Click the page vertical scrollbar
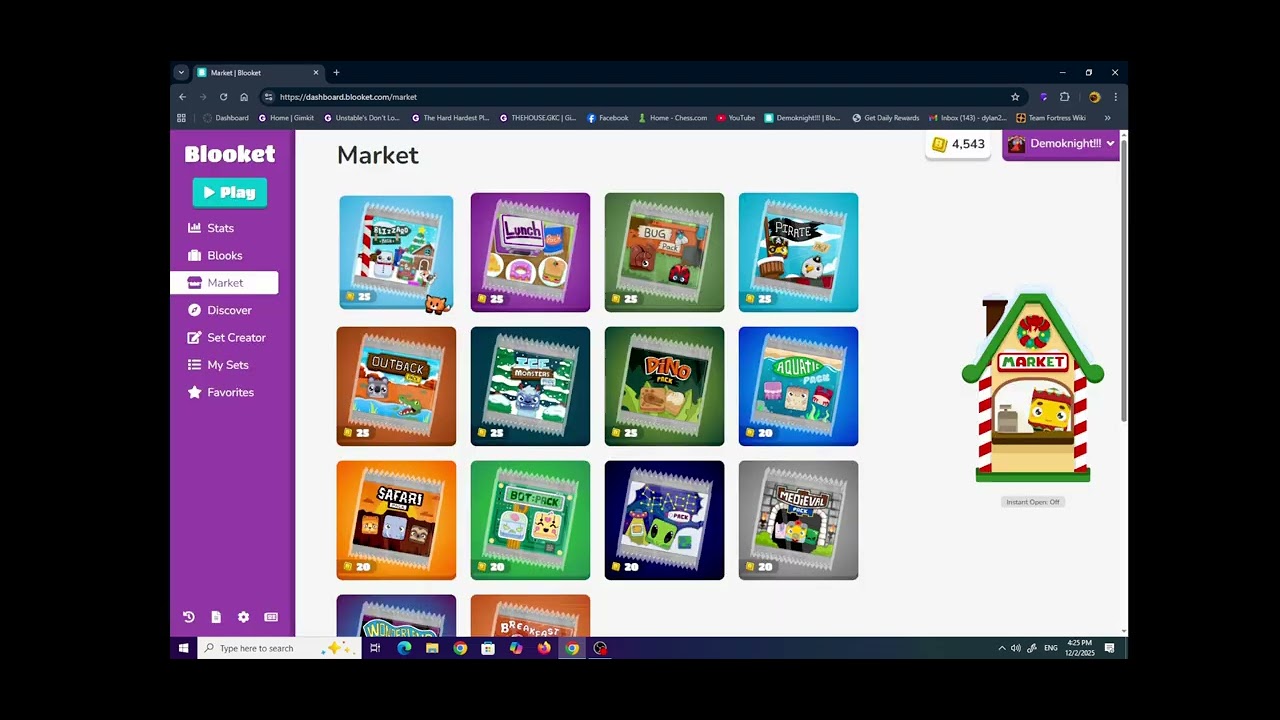1280x720 pixels. click(x=1123, y=280)
